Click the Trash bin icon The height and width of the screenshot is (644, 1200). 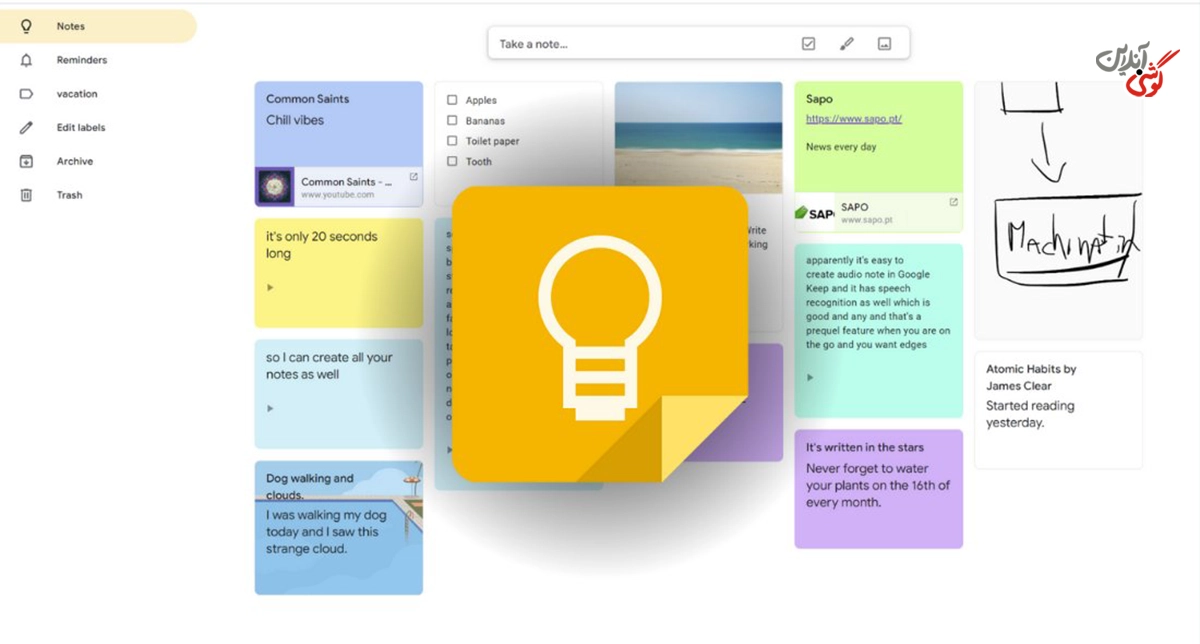[27, 195]
